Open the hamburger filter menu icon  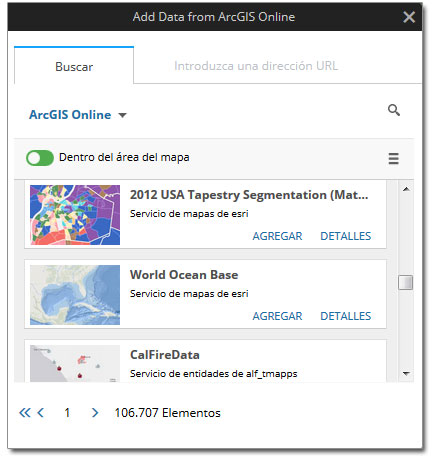click(x=394, y=158)
